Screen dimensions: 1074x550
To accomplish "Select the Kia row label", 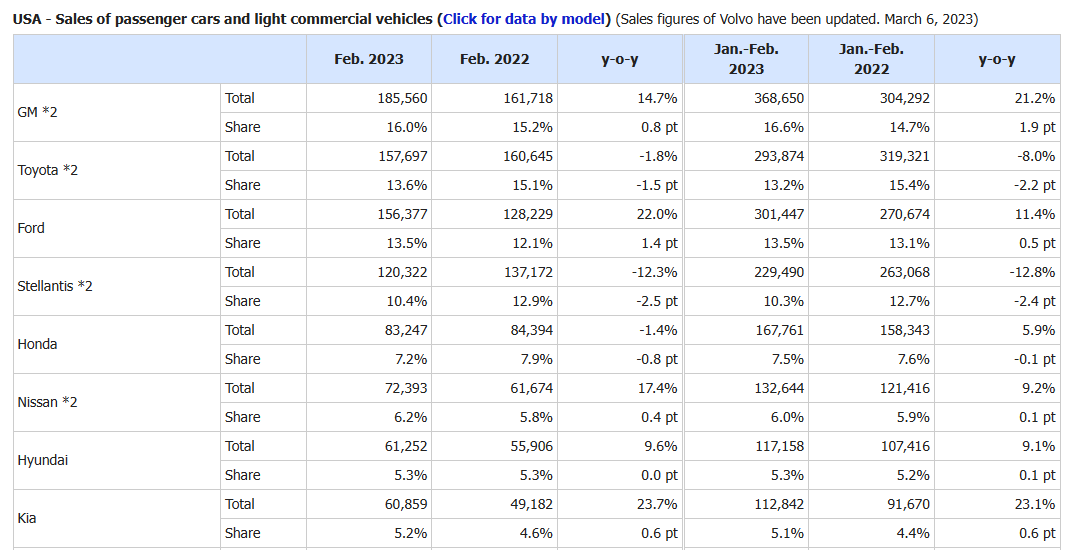I will (28, 518).
